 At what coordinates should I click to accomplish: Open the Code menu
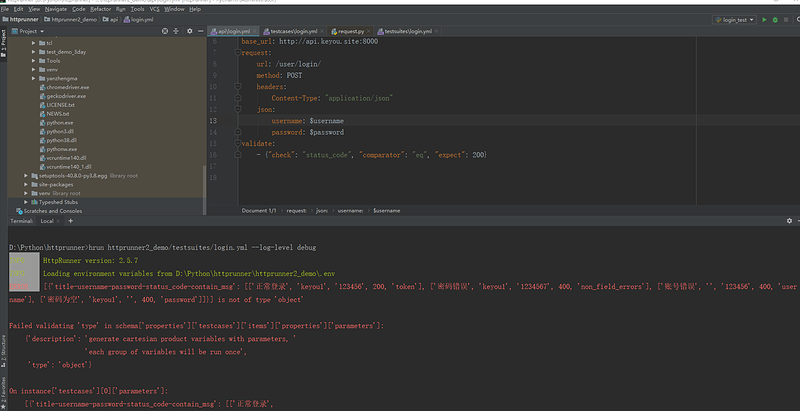(x=79, y=9)
